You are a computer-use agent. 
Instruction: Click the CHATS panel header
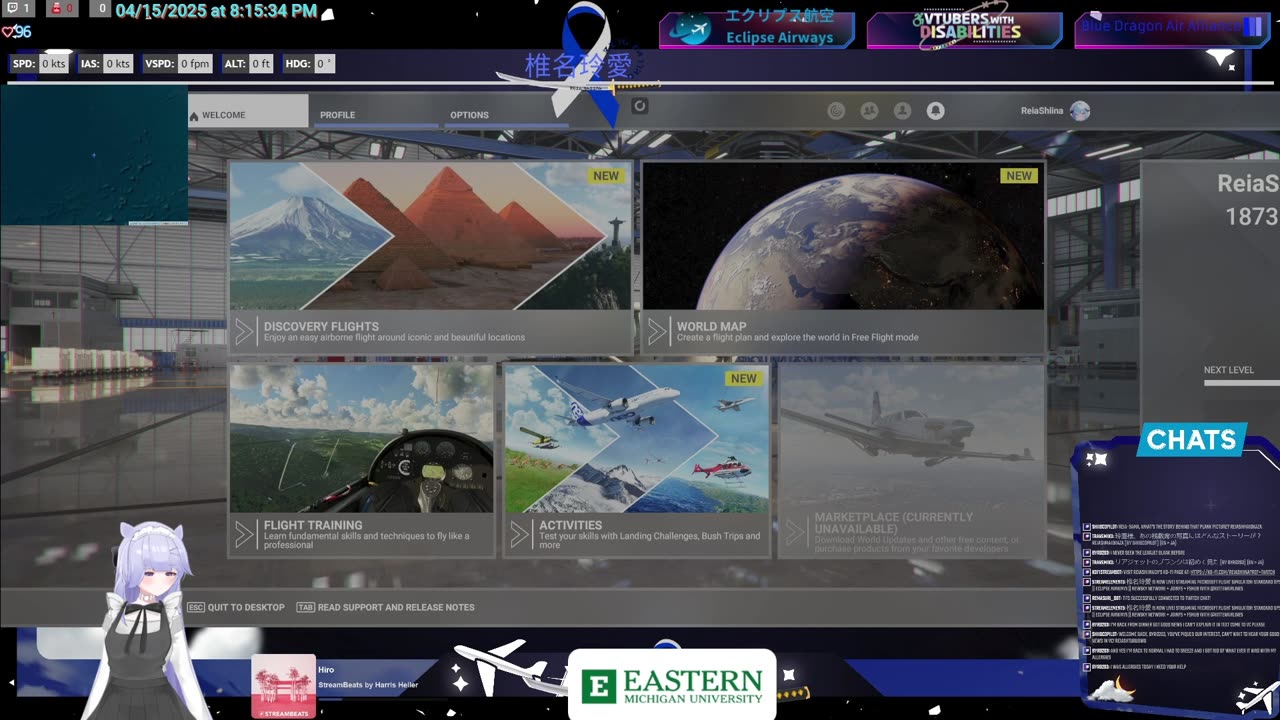[1192, 440]
